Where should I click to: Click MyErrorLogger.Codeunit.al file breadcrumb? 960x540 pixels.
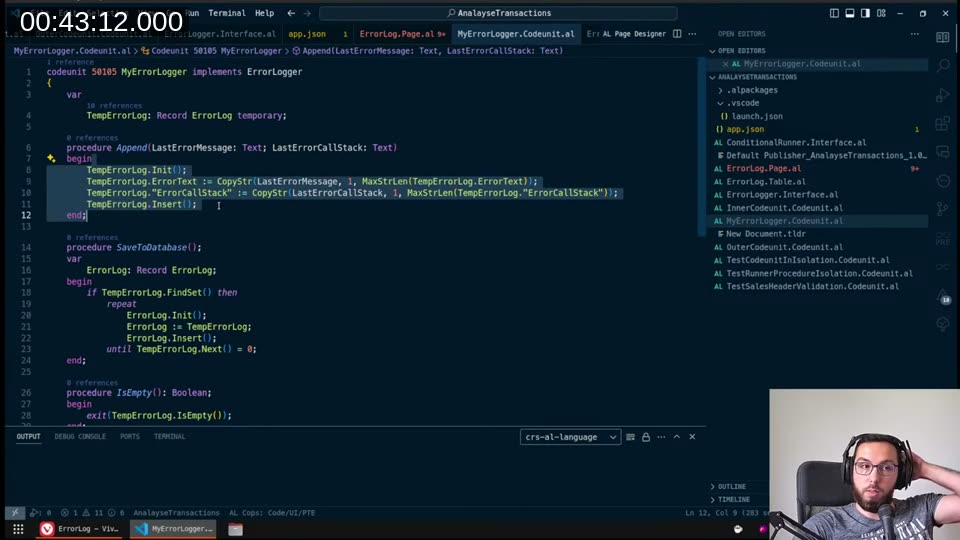[72, 51]
